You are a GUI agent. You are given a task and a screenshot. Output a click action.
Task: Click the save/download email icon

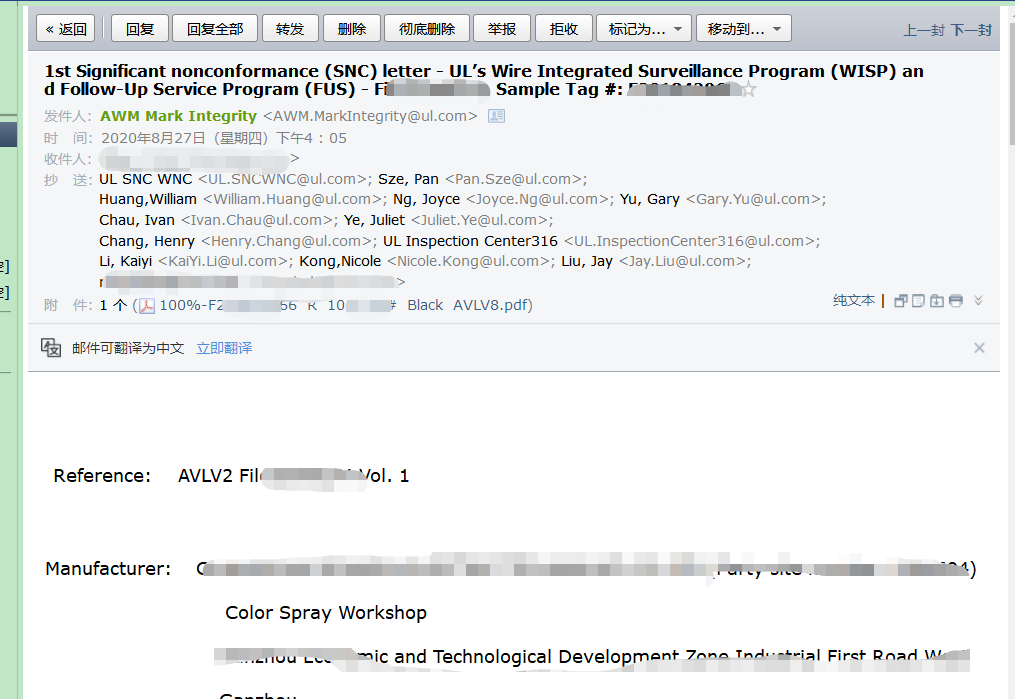[x=937, y=301]
